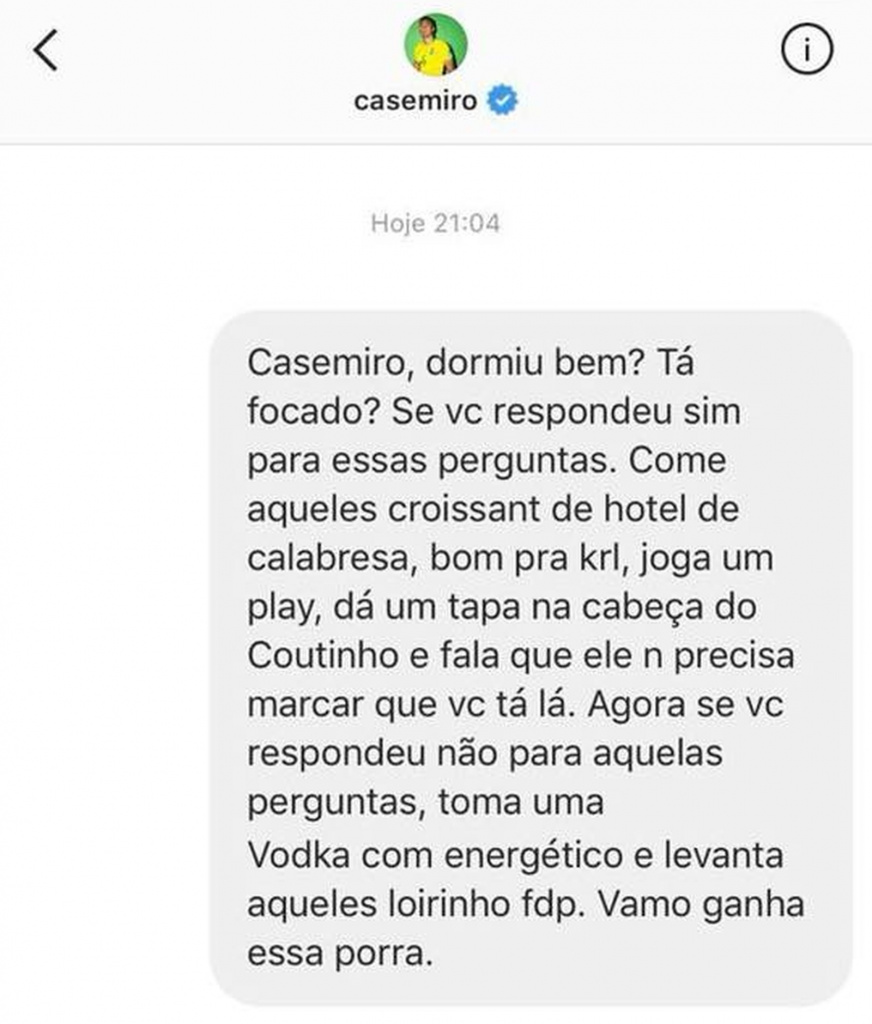Open conversation details via info icon
The width and height of the screenshot is (872, 1024).
[807, 49]
